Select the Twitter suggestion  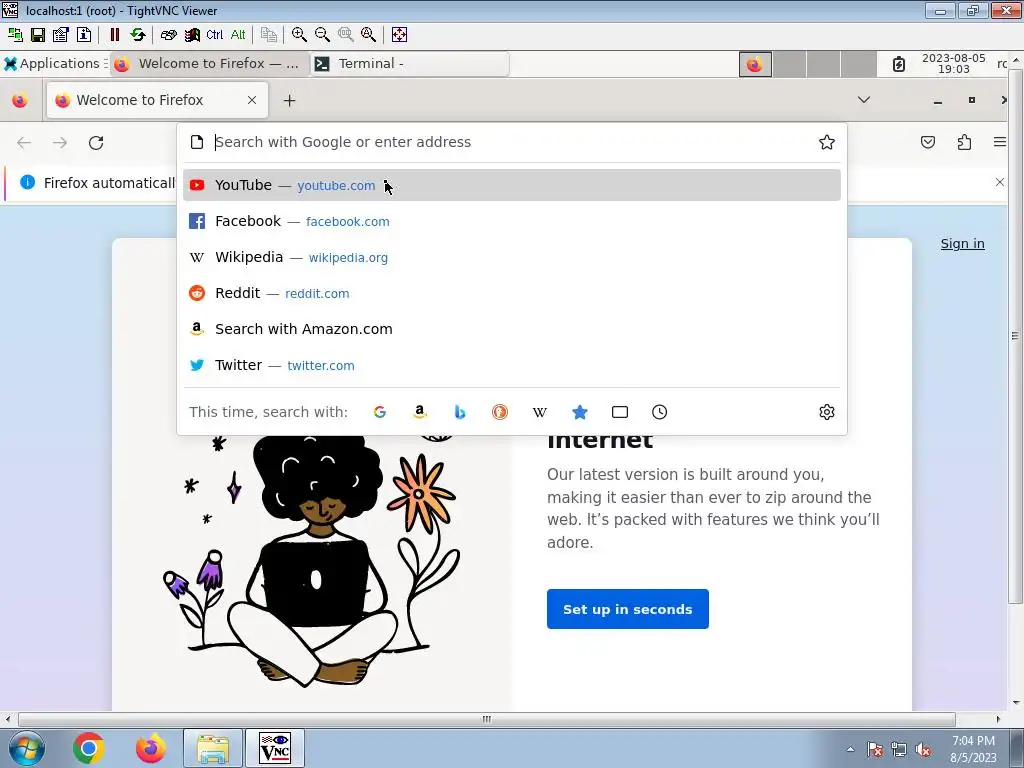click(512, 365)
